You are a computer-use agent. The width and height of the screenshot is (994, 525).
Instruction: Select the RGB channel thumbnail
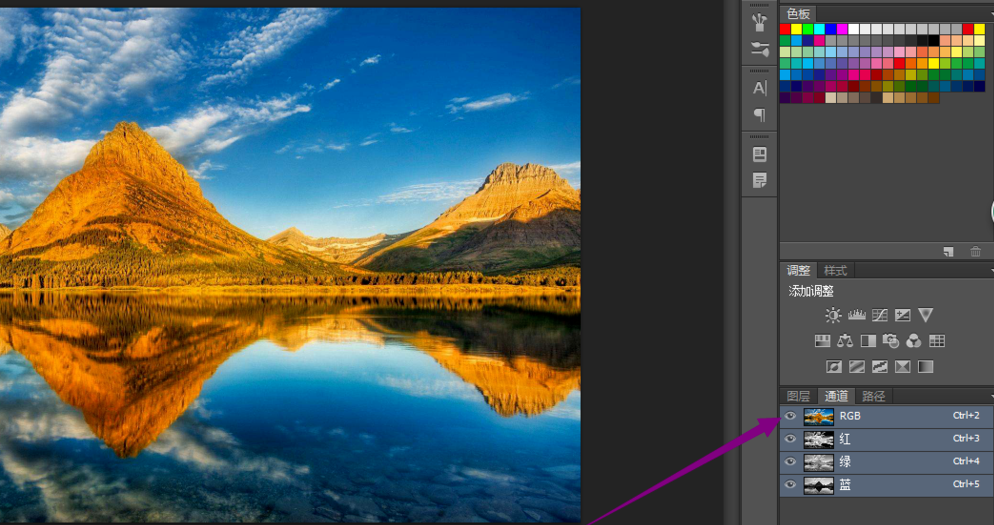818,417
